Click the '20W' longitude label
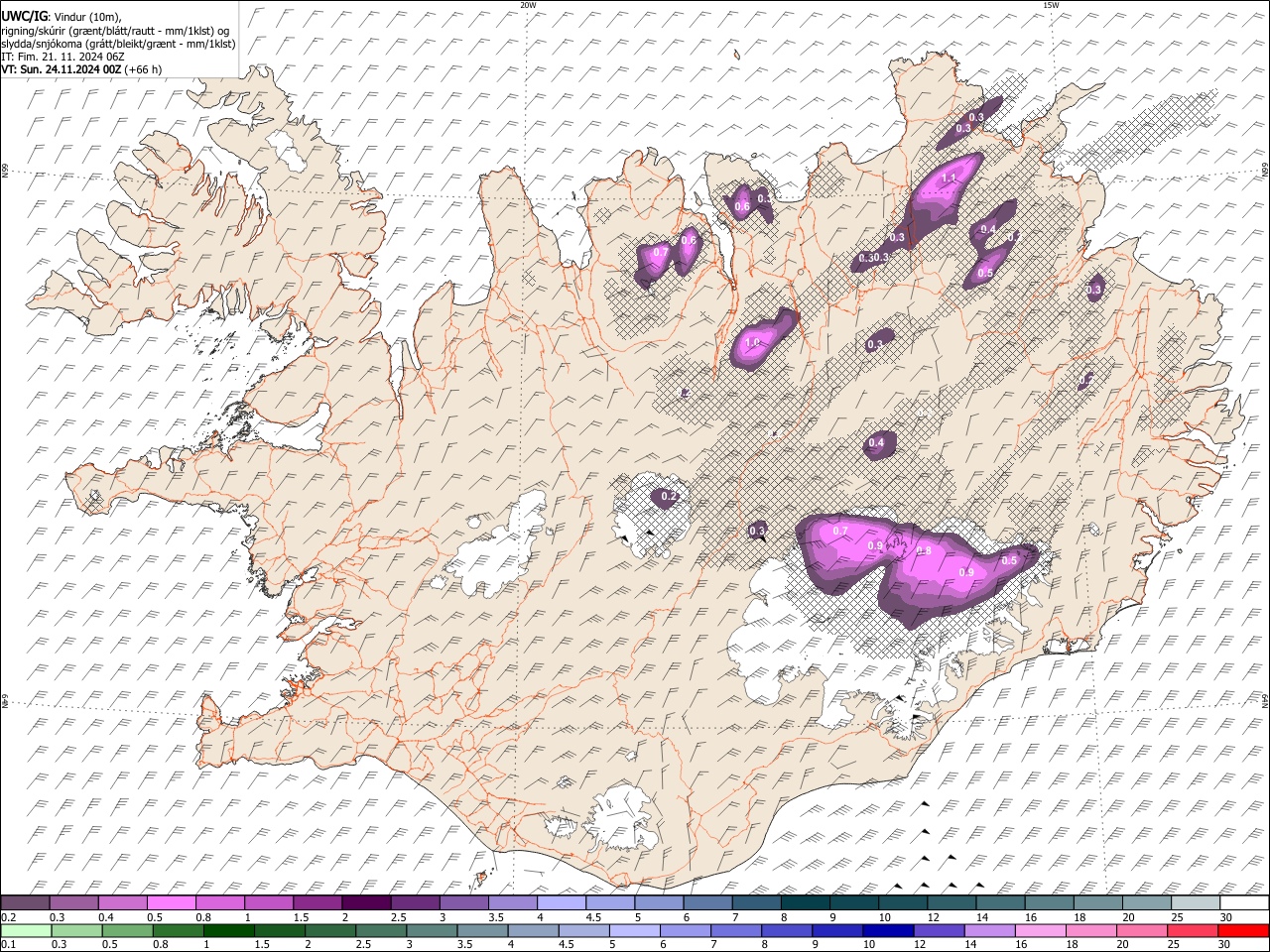 528,5
